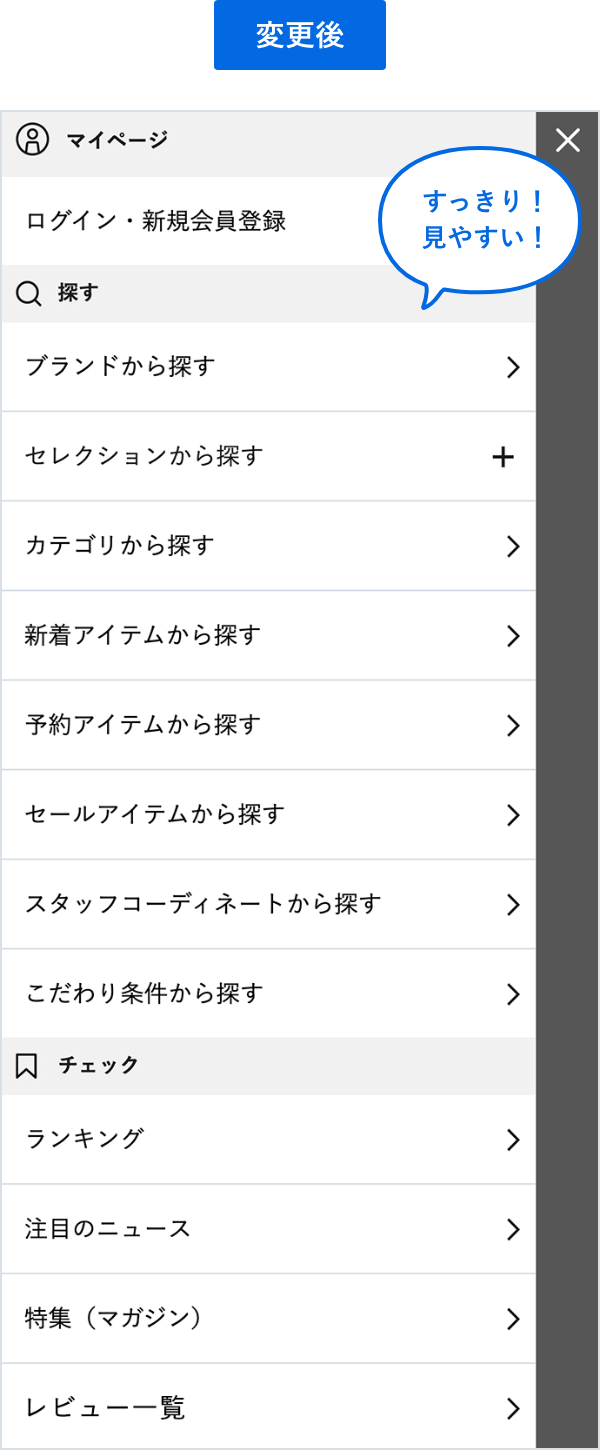
Task: Close the side menu with the X icon
Action: point(568,141)
